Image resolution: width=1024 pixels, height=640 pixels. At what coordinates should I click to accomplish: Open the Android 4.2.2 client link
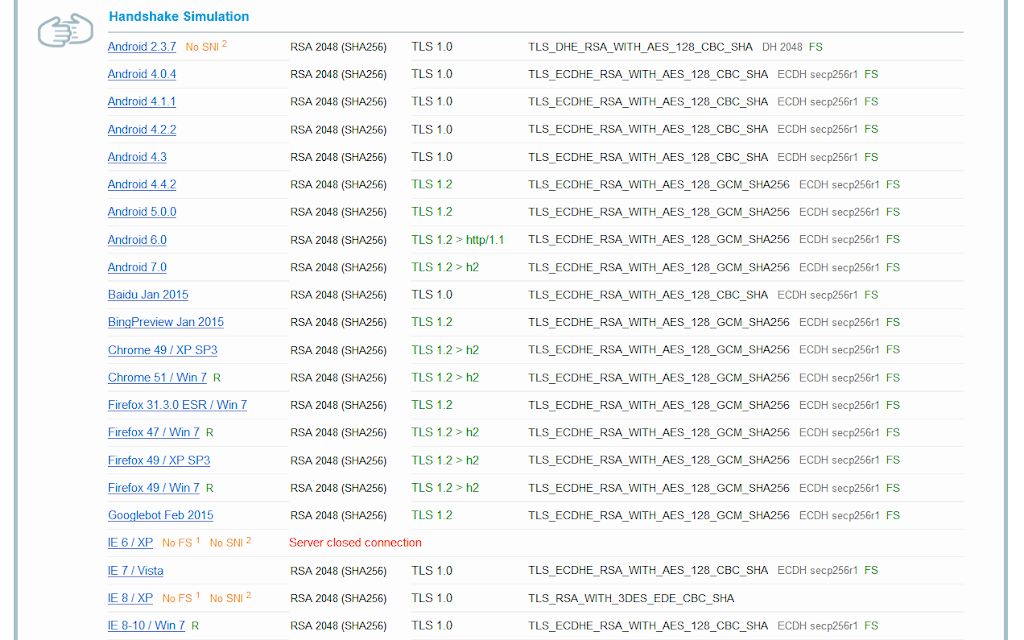tap(142, 130)
